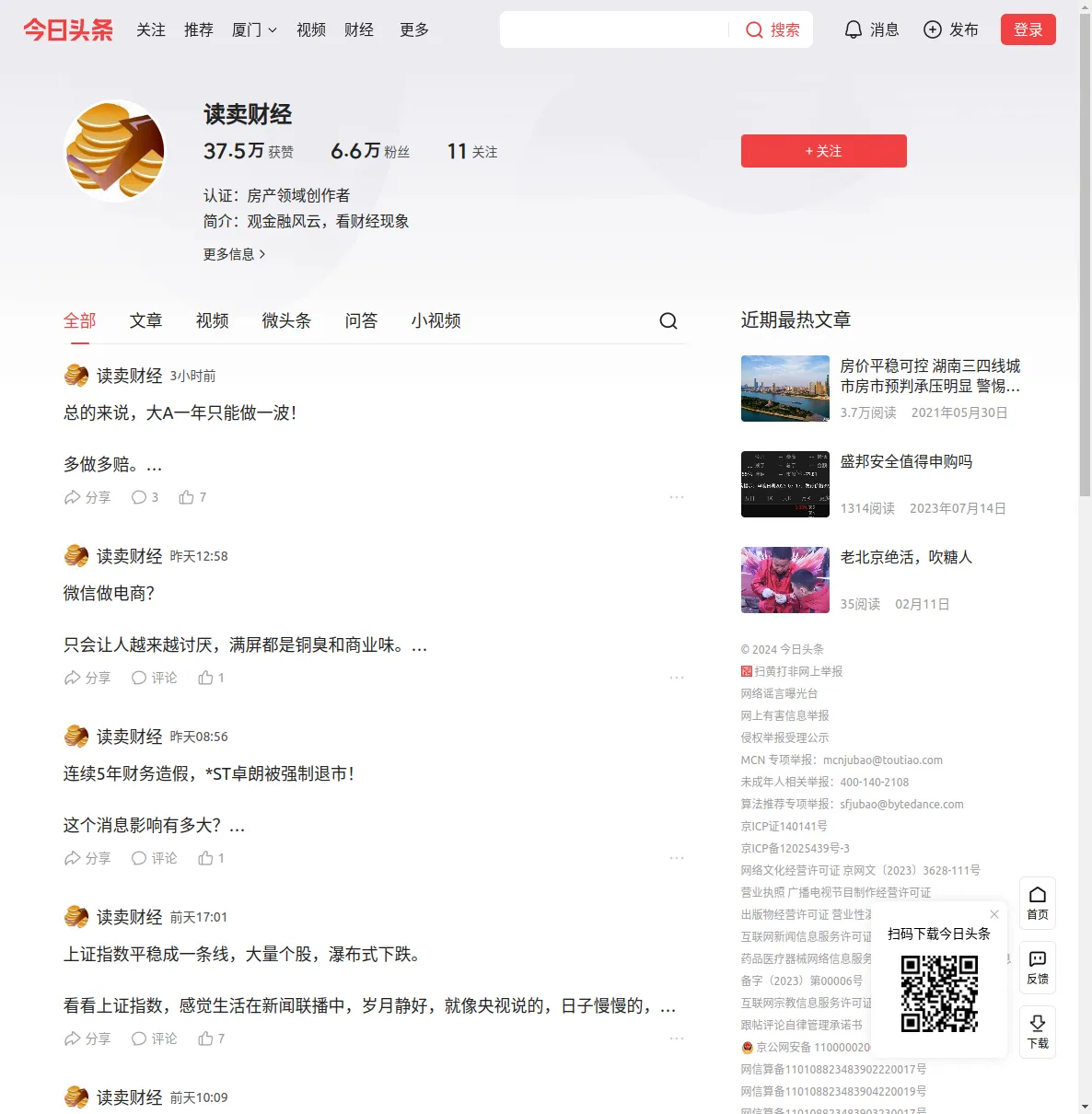The width and height of the screenshot is (1092, 1114).
Task: Open the 11 关注 following list
Action: click(x=472, y=151)
